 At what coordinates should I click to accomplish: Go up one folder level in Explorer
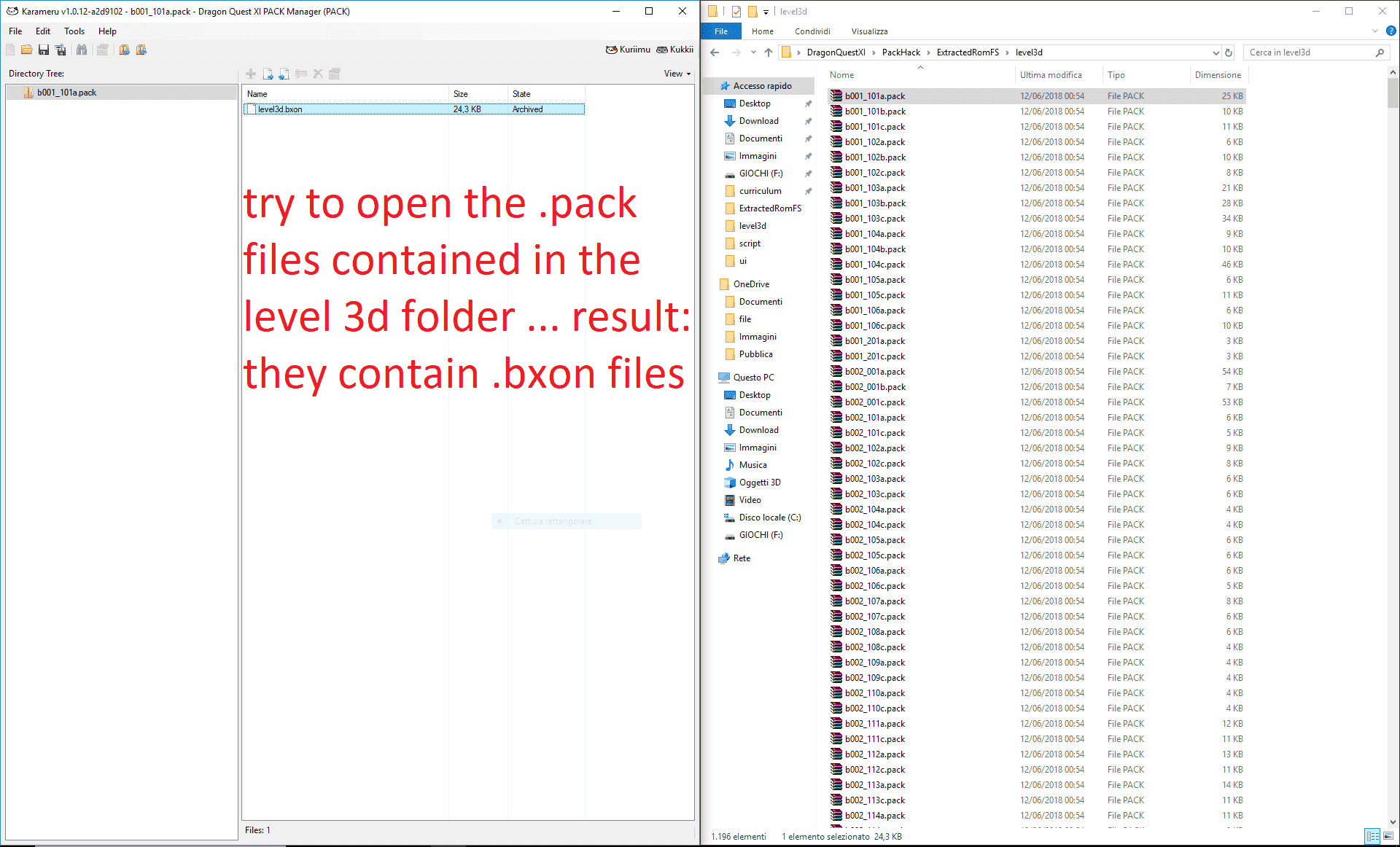[769, 52]
